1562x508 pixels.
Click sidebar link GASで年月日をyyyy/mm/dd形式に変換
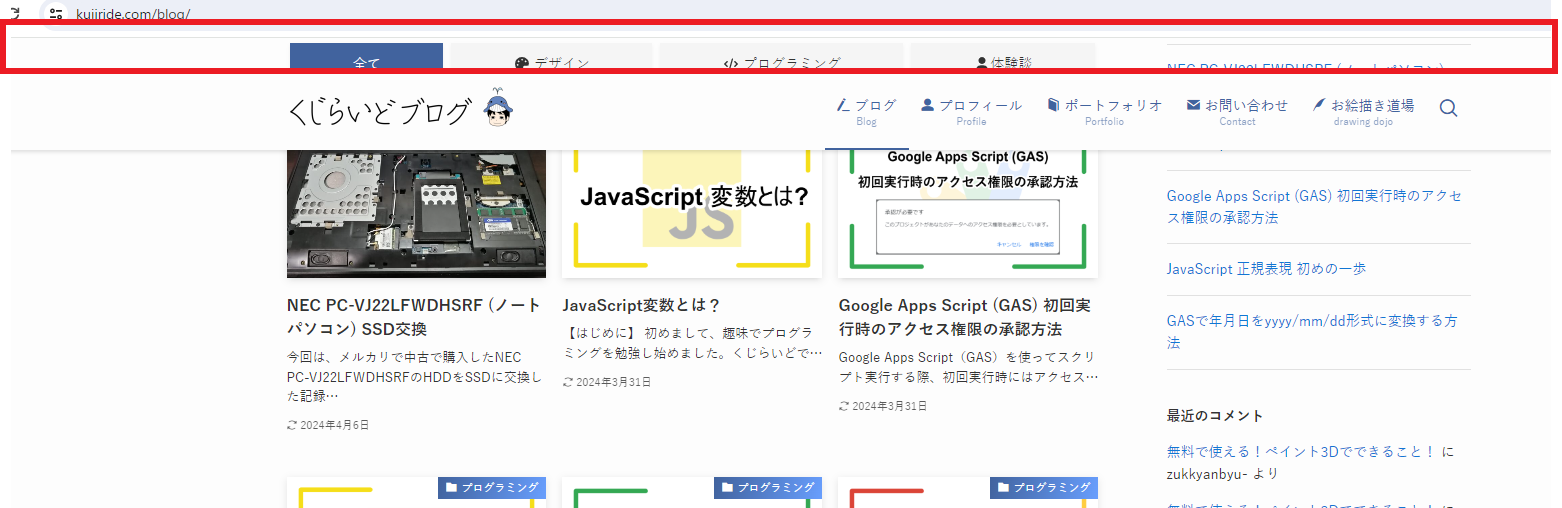1312,332
